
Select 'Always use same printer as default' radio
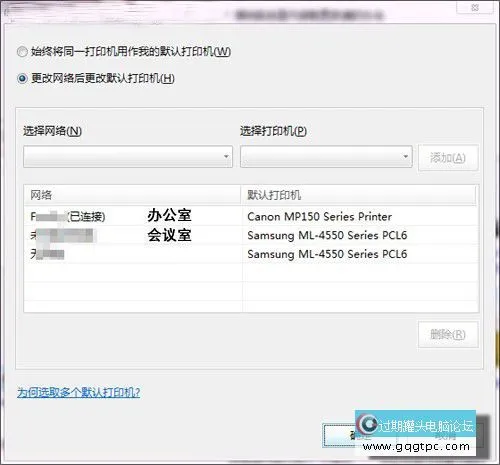[x=22, y=52]
